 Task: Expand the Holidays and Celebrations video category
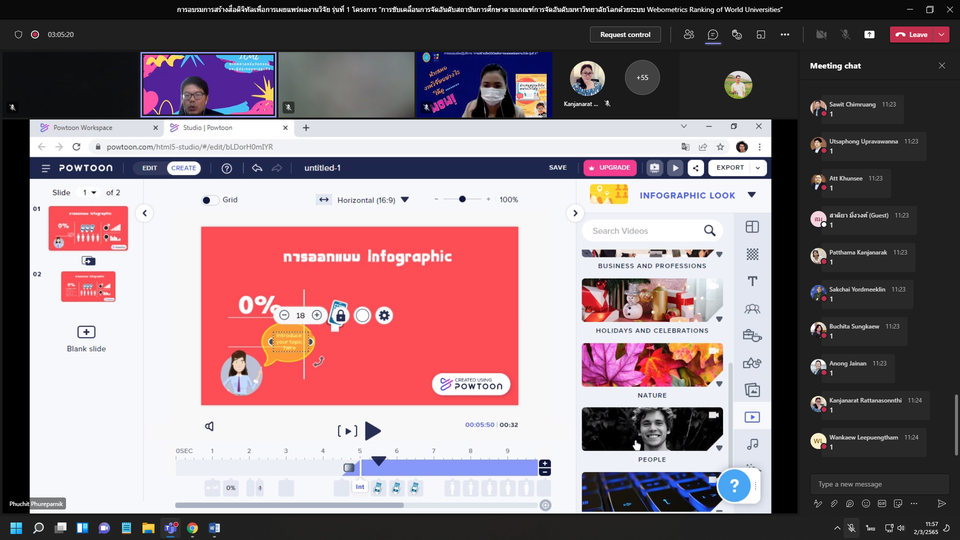coord(719,319)
